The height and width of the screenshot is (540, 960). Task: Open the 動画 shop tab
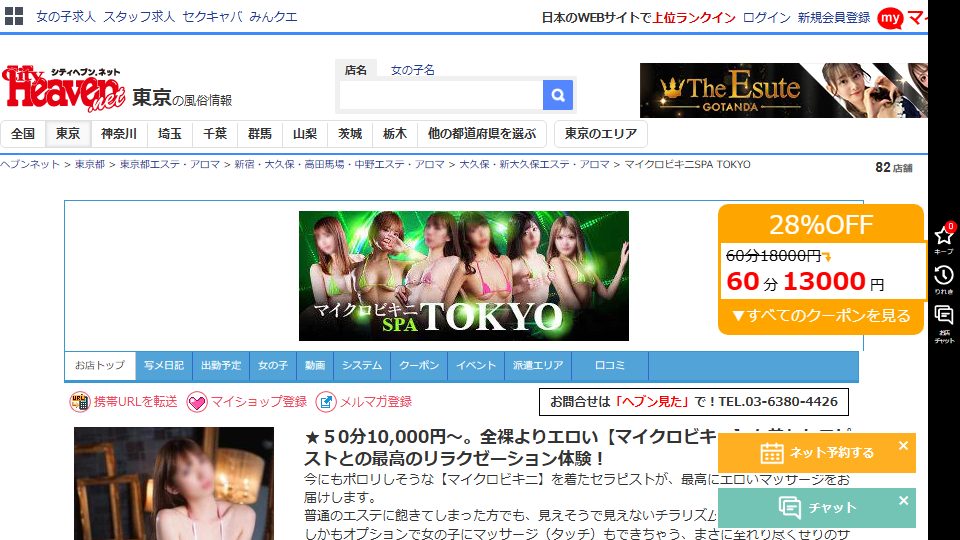[315, 366]
